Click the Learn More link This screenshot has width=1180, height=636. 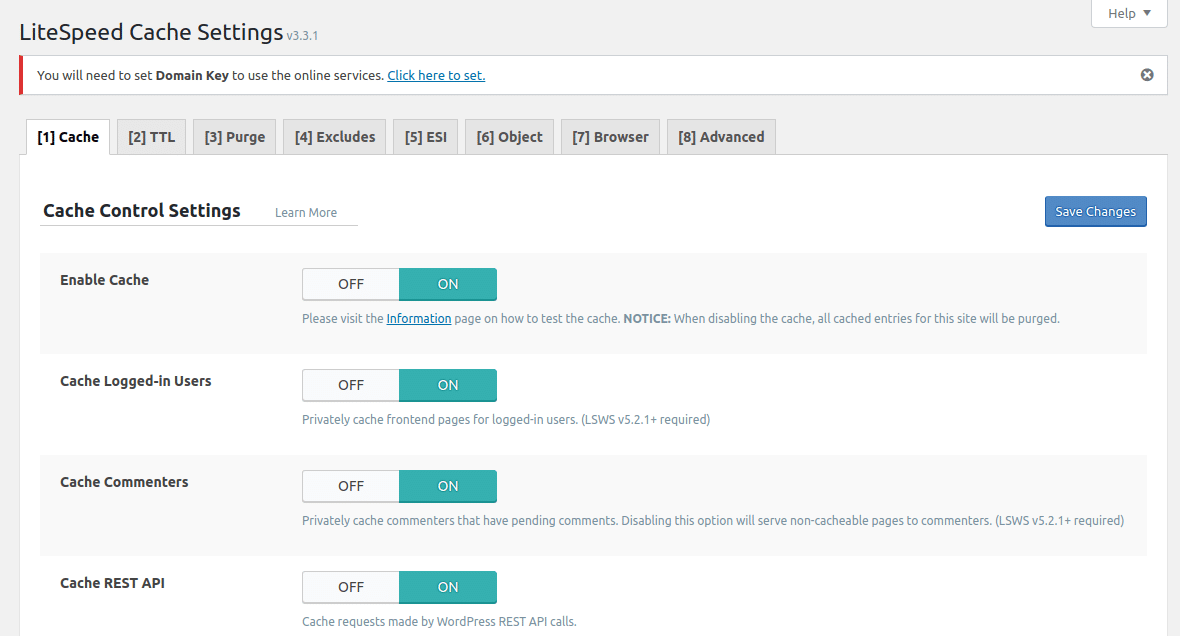point(306,213)
